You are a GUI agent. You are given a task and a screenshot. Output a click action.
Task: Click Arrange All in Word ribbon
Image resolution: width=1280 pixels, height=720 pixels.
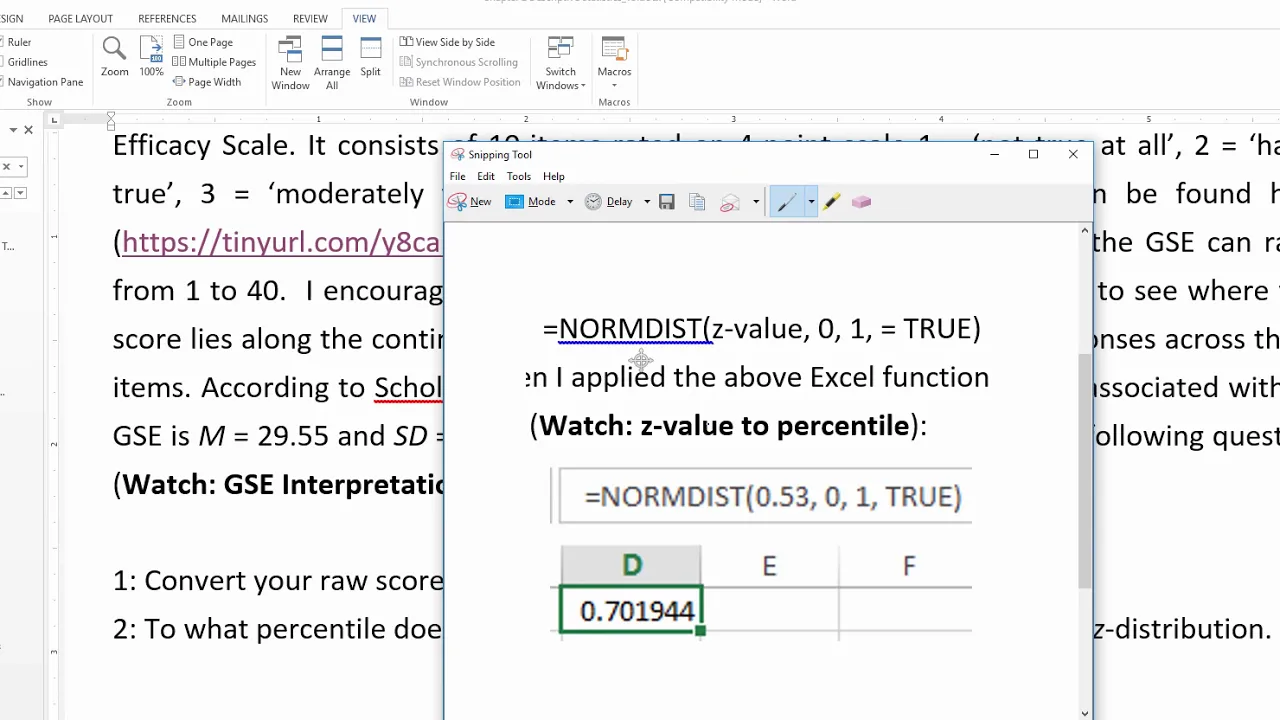[x=332, y=64]
